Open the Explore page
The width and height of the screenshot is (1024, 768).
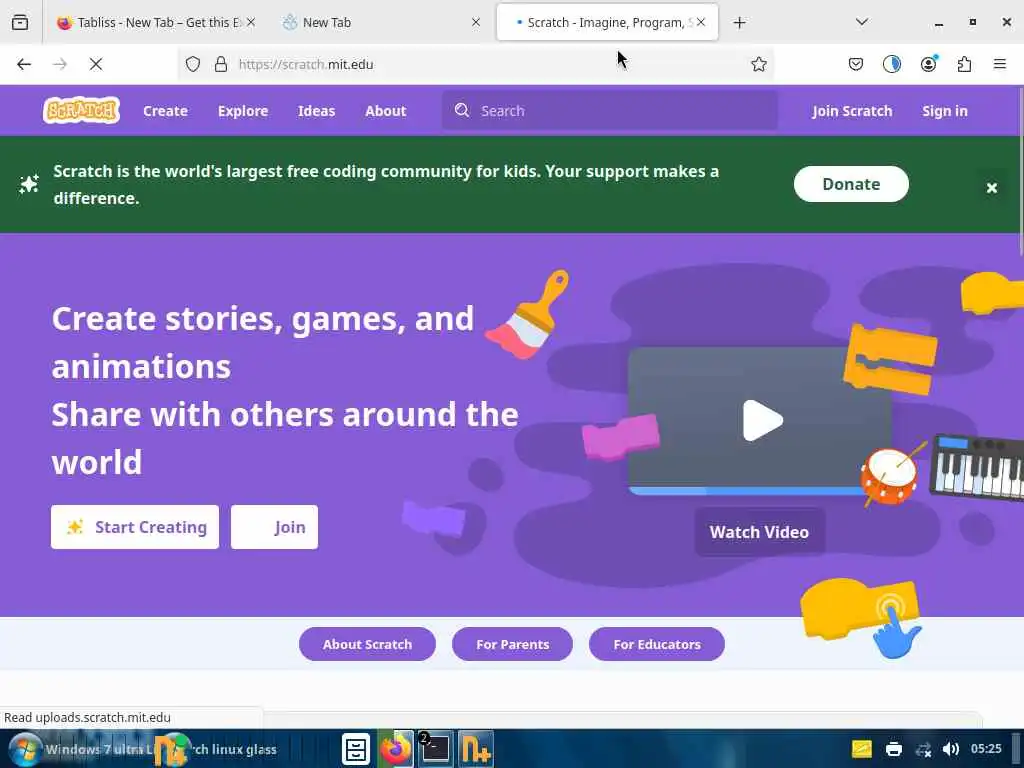pyautogui.click(x=243, y=111)
